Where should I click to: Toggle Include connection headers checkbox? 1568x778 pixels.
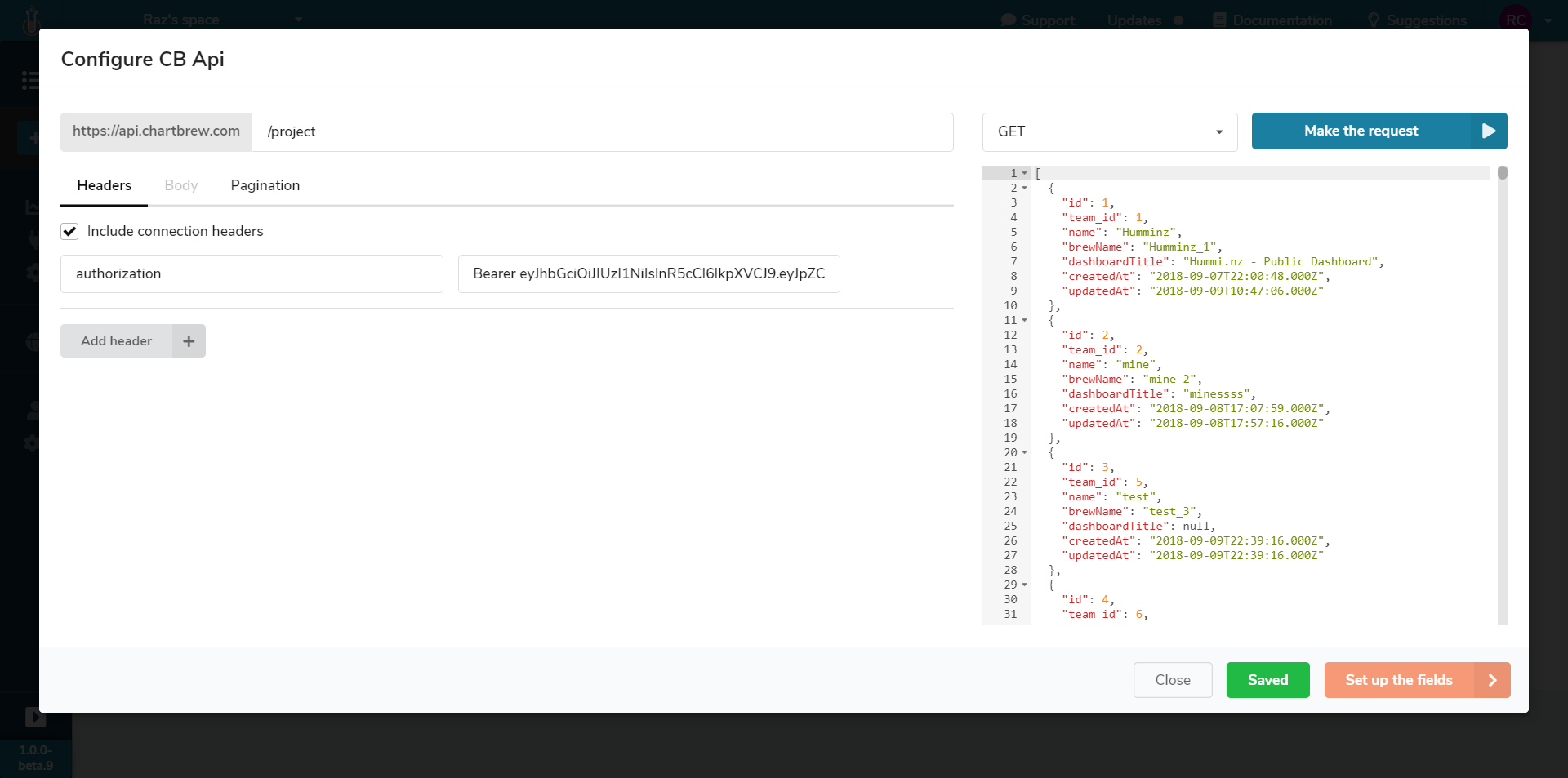[x=70, y=232]
